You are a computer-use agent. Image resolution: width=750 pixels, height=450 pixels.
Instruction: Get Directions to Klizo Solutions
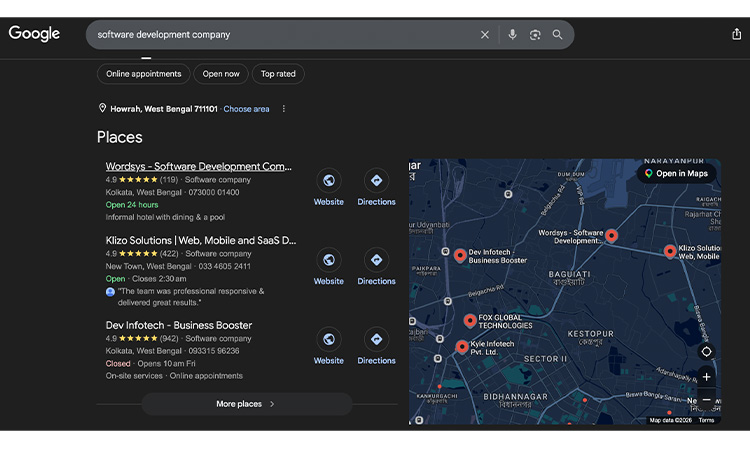click(x=376, y=260)
